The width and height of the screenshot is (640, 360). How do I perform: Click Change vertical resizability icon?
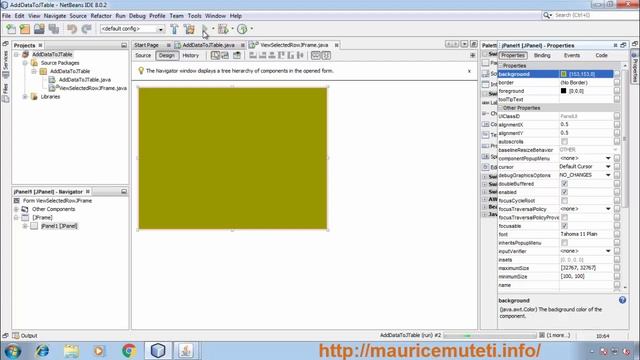click(326, 56)
